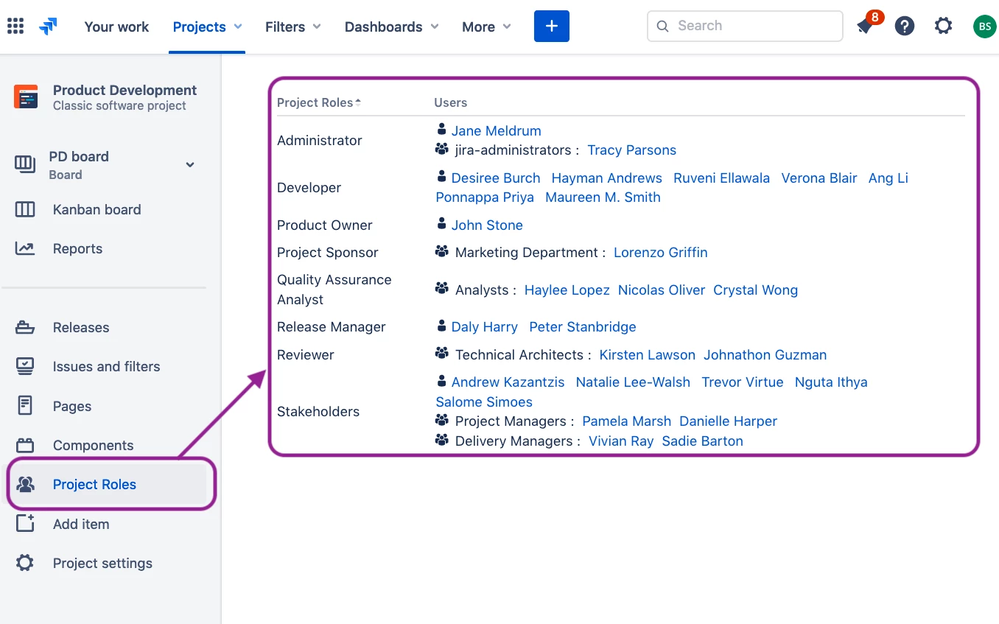The image size is (999, 624).
Task: Open the Filters dropdown
Action: 292,27
